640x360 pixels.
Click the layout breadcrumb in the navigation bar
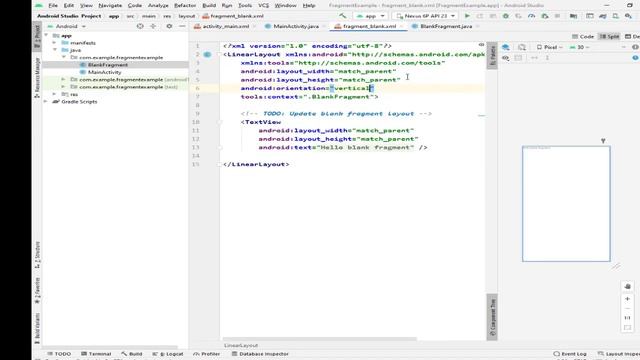coord(187,16)
